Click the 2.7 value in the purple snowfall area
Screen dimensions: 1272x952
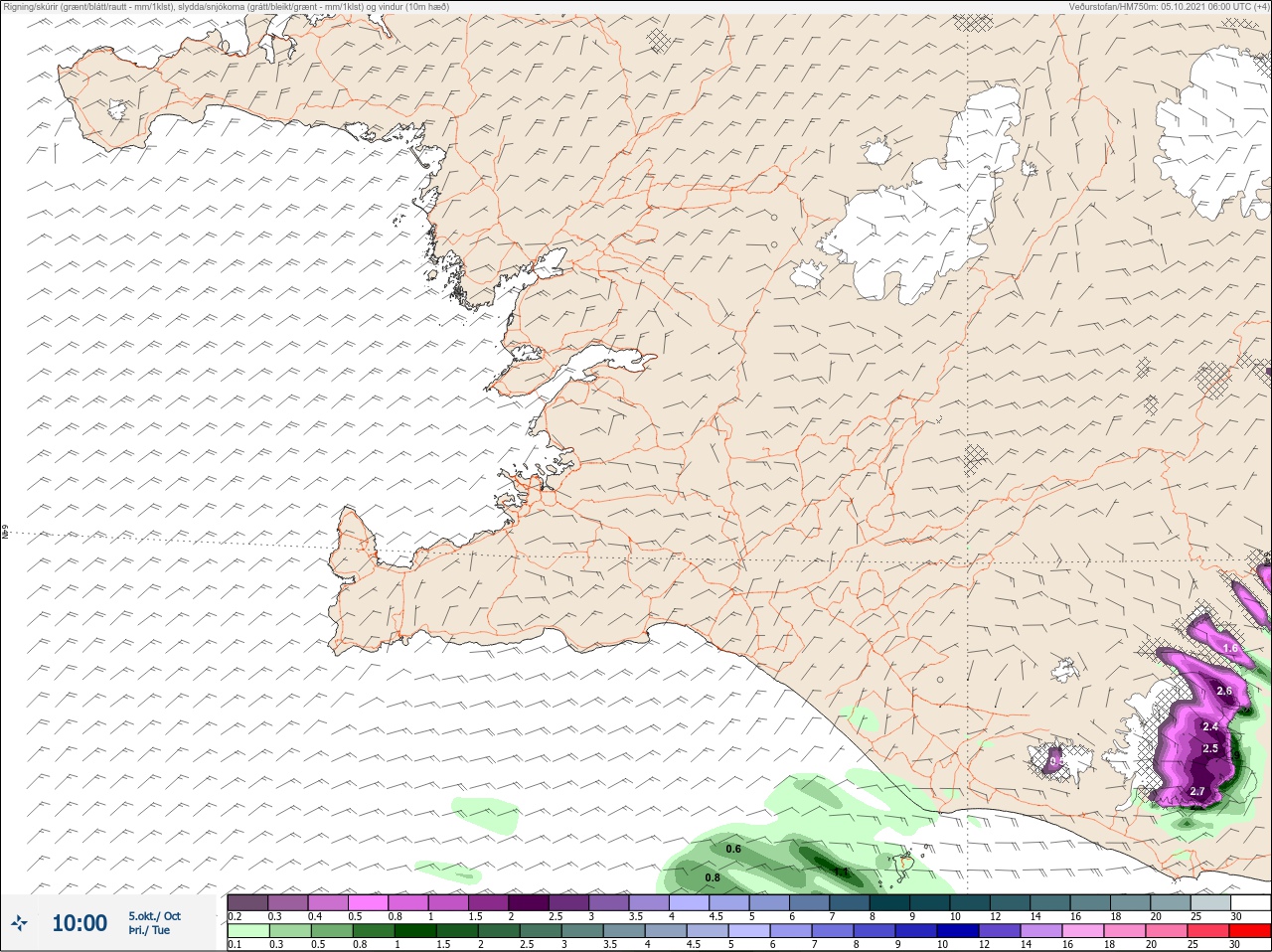point(1196,792)
